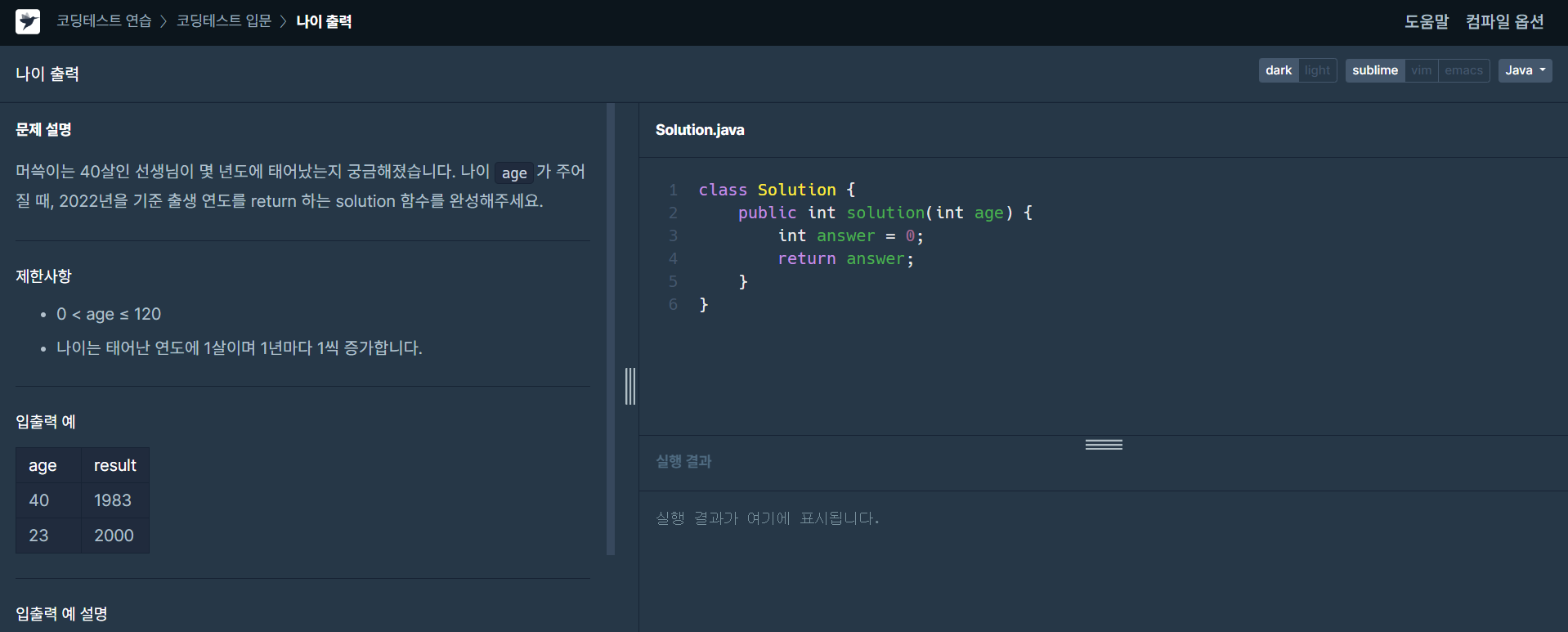Click code line 3 in the editor
Viewport: 1568px width, 632px height.
(851, 235)
